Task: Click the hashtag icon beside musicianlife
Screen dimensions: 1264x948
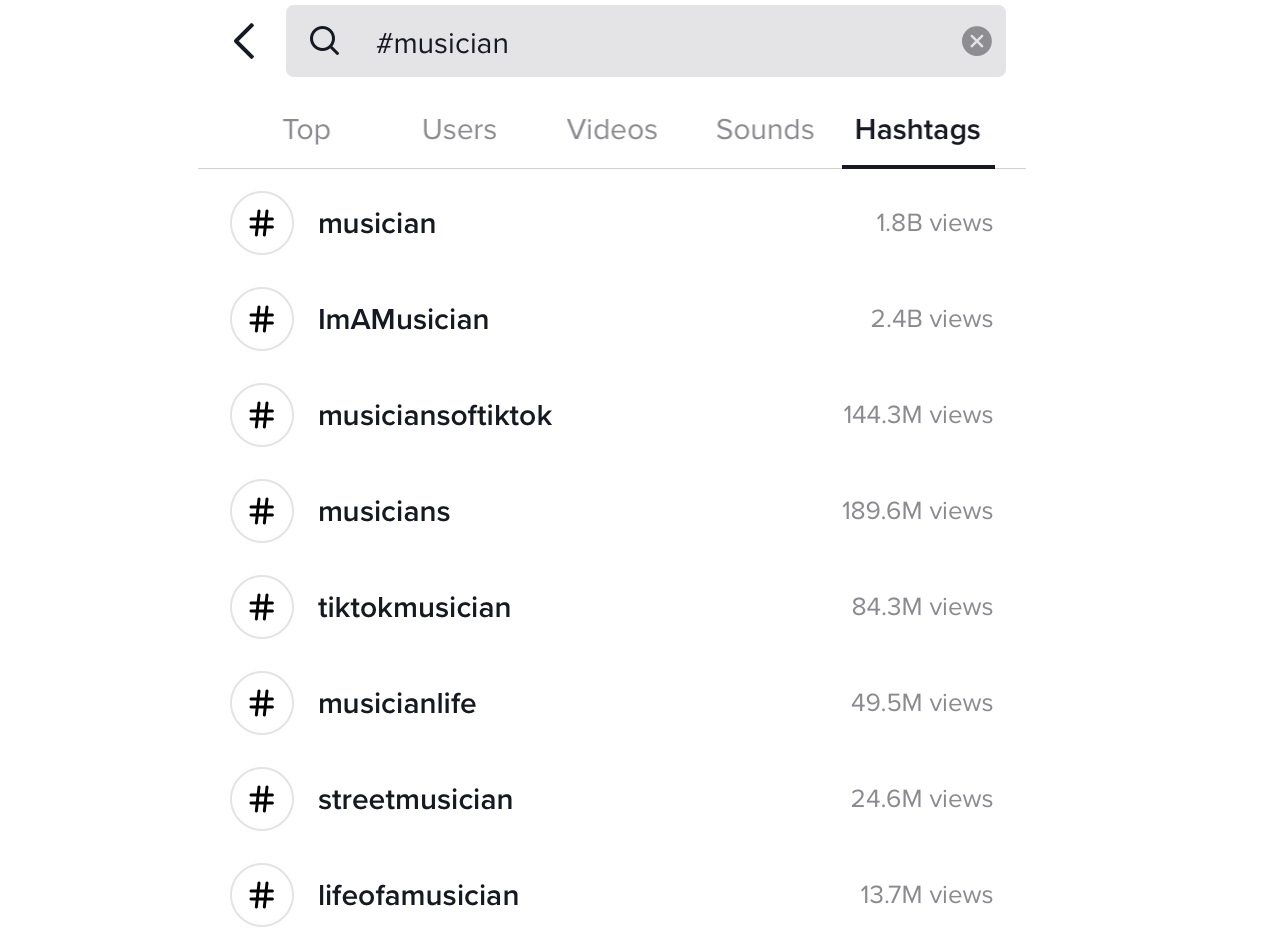Action: tap(262, 703)
